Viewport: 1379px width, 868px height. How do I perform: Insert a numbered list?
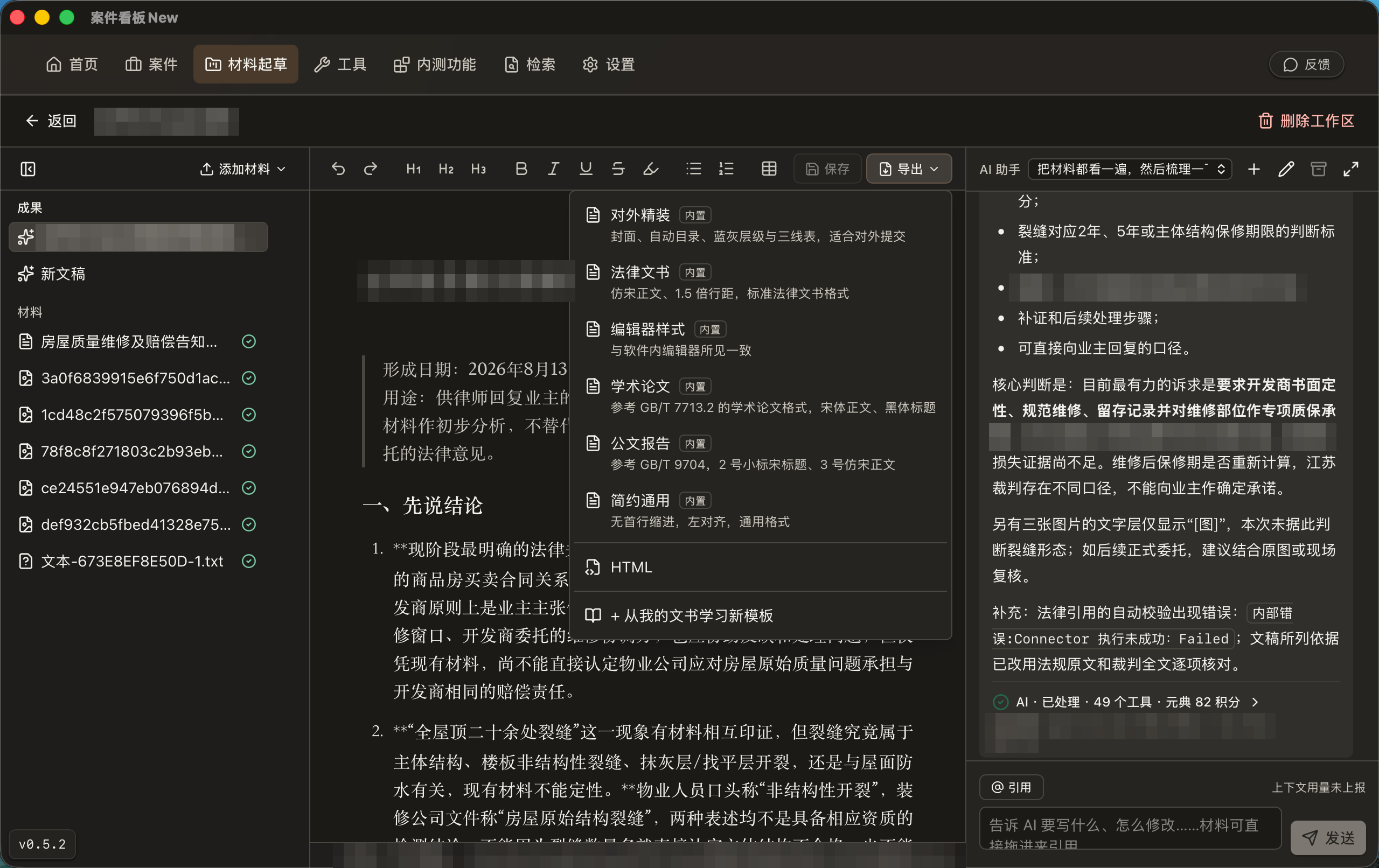(x=726, y=169)
